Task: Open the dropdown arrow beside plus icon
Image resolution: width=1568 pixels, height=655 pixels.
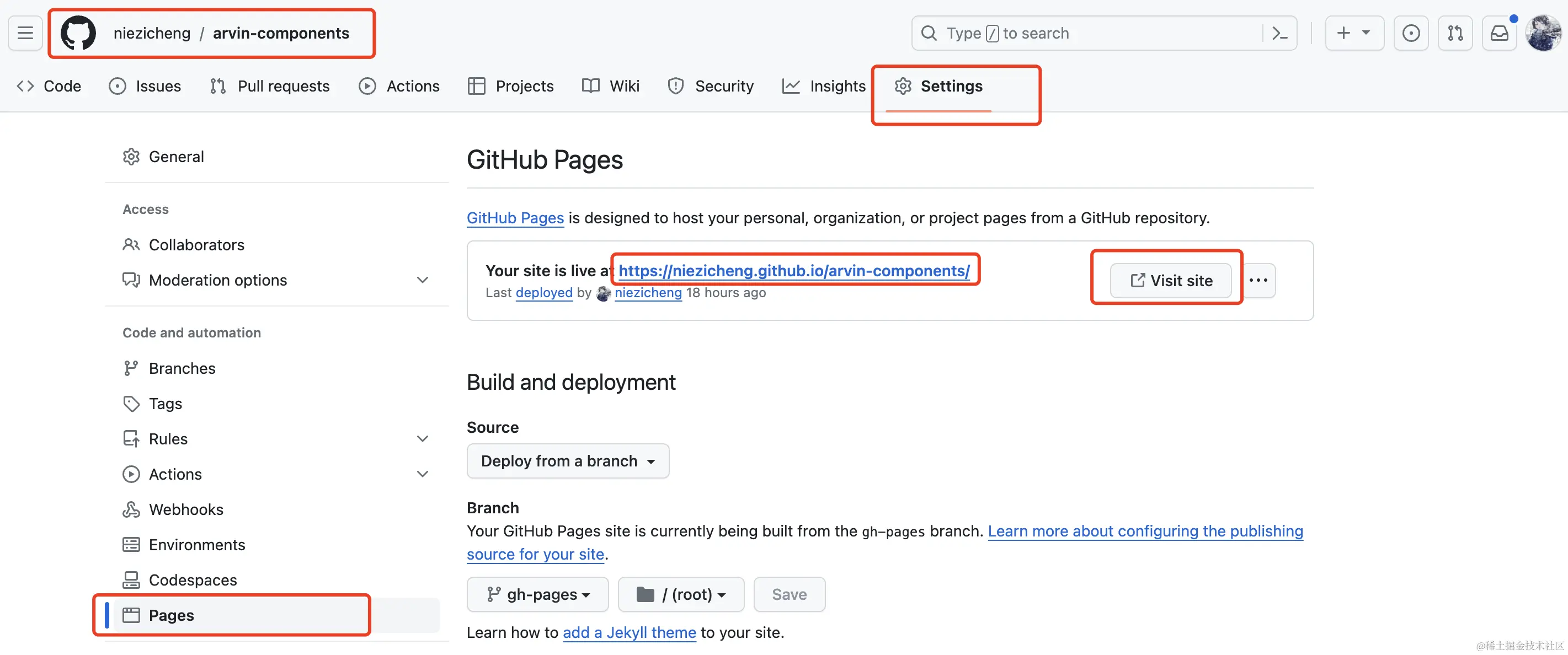Action: [1366, 33]
